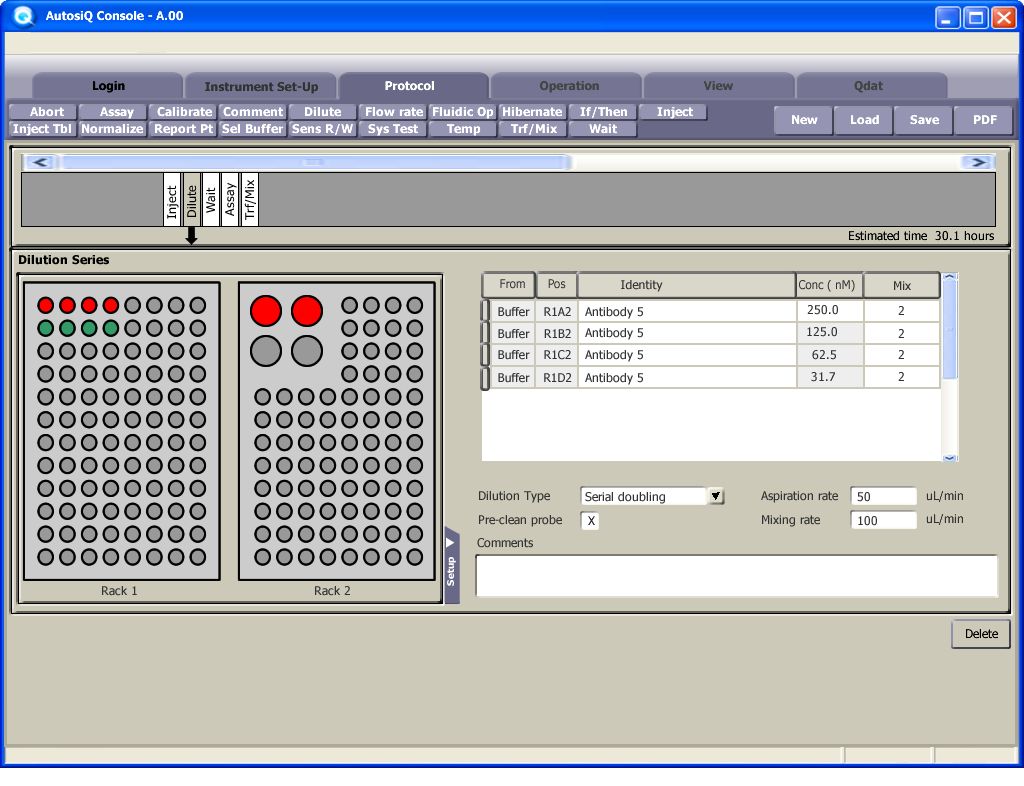Add a Hibernate step
The image size is (1024, 786).
[532, 112]
